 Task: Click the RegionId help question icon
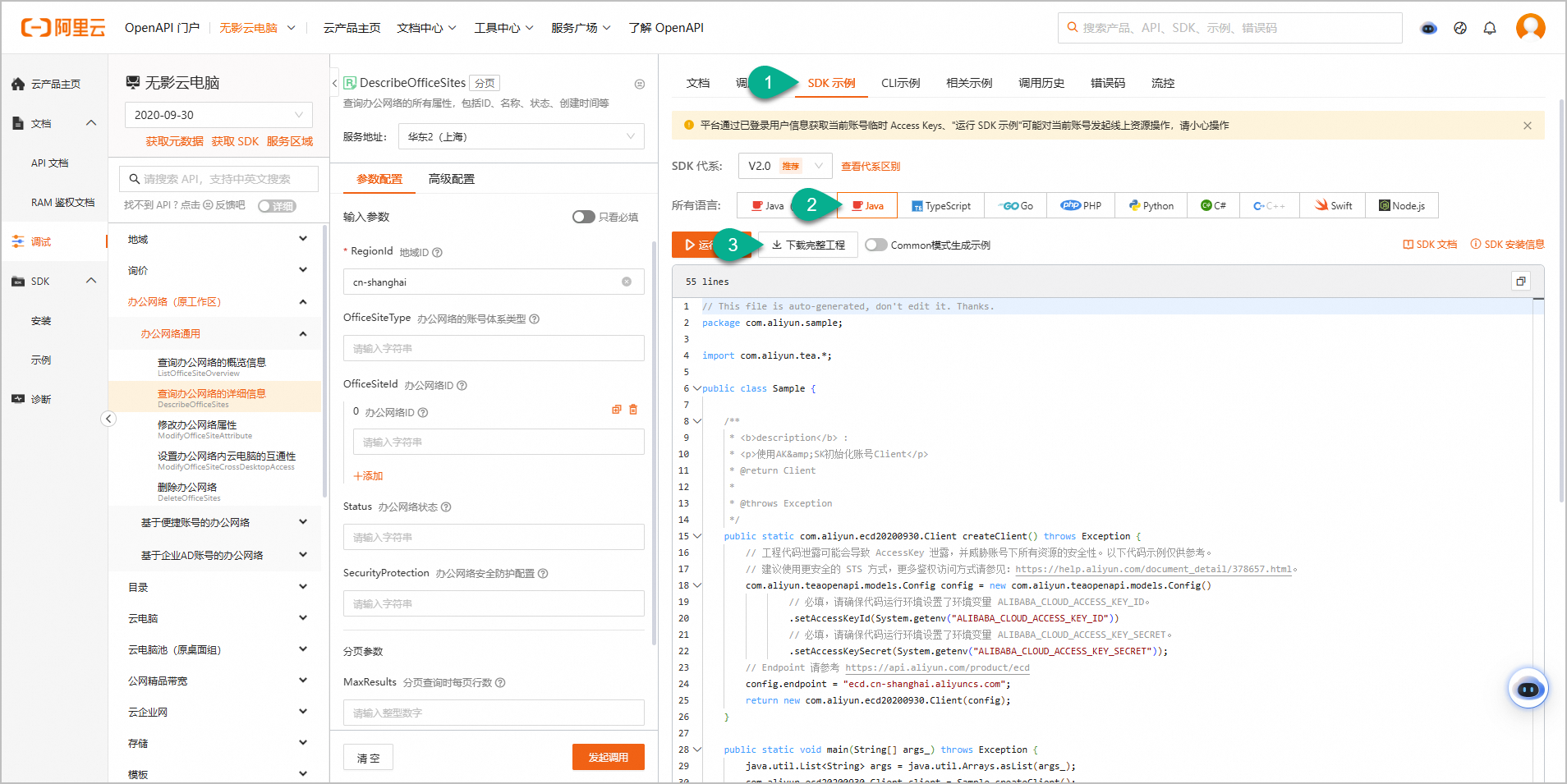point(437,252)
